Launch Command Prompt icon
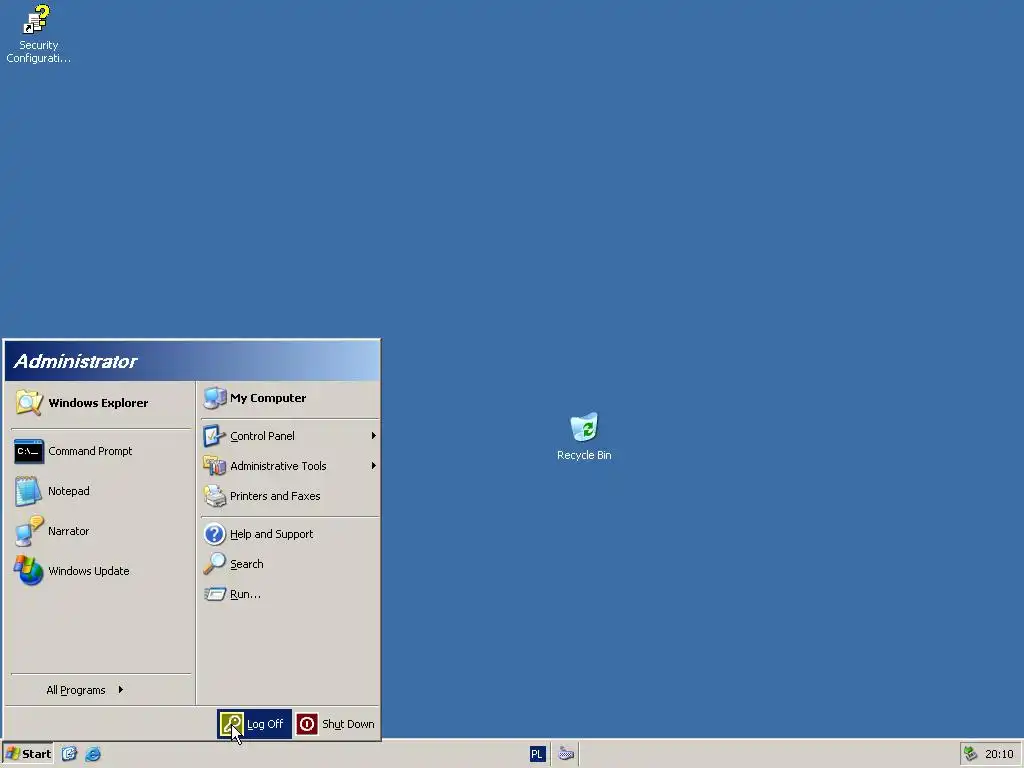Viewport: 1024px width, 768px height. coord(29,451)
